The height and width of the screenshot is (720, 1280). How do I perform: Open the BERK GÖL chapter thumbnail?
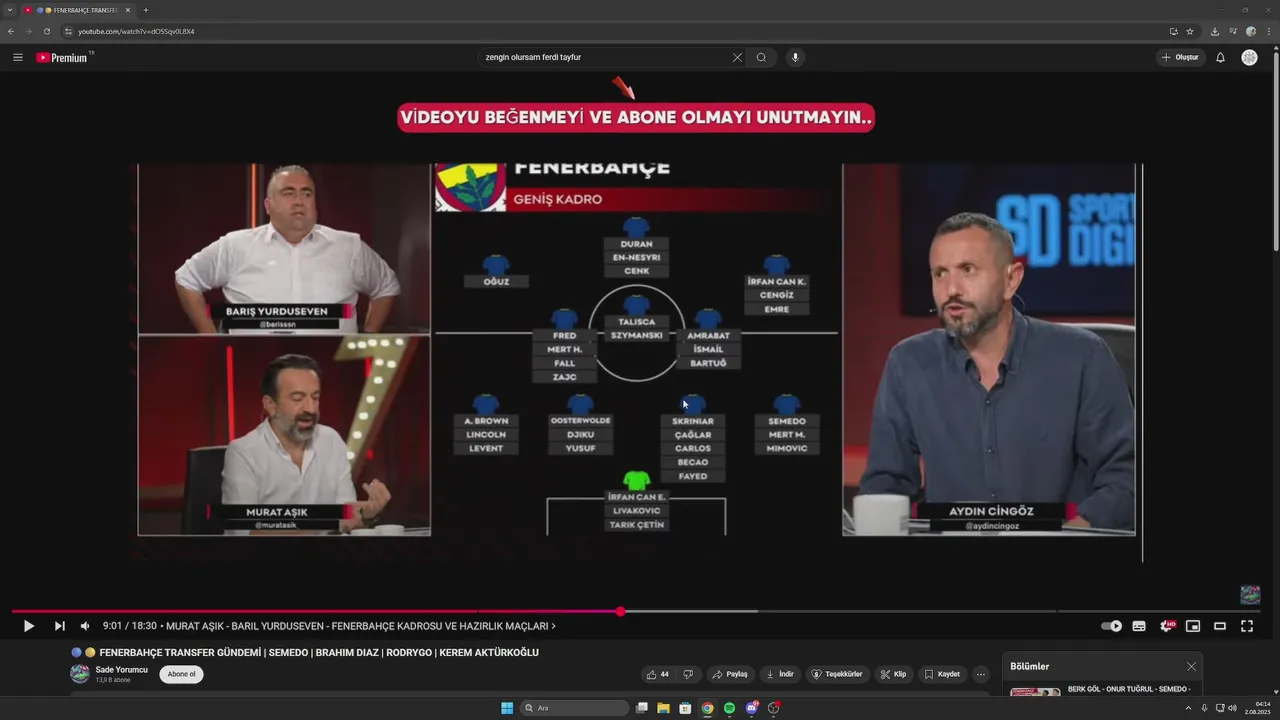coord(1035,692)
